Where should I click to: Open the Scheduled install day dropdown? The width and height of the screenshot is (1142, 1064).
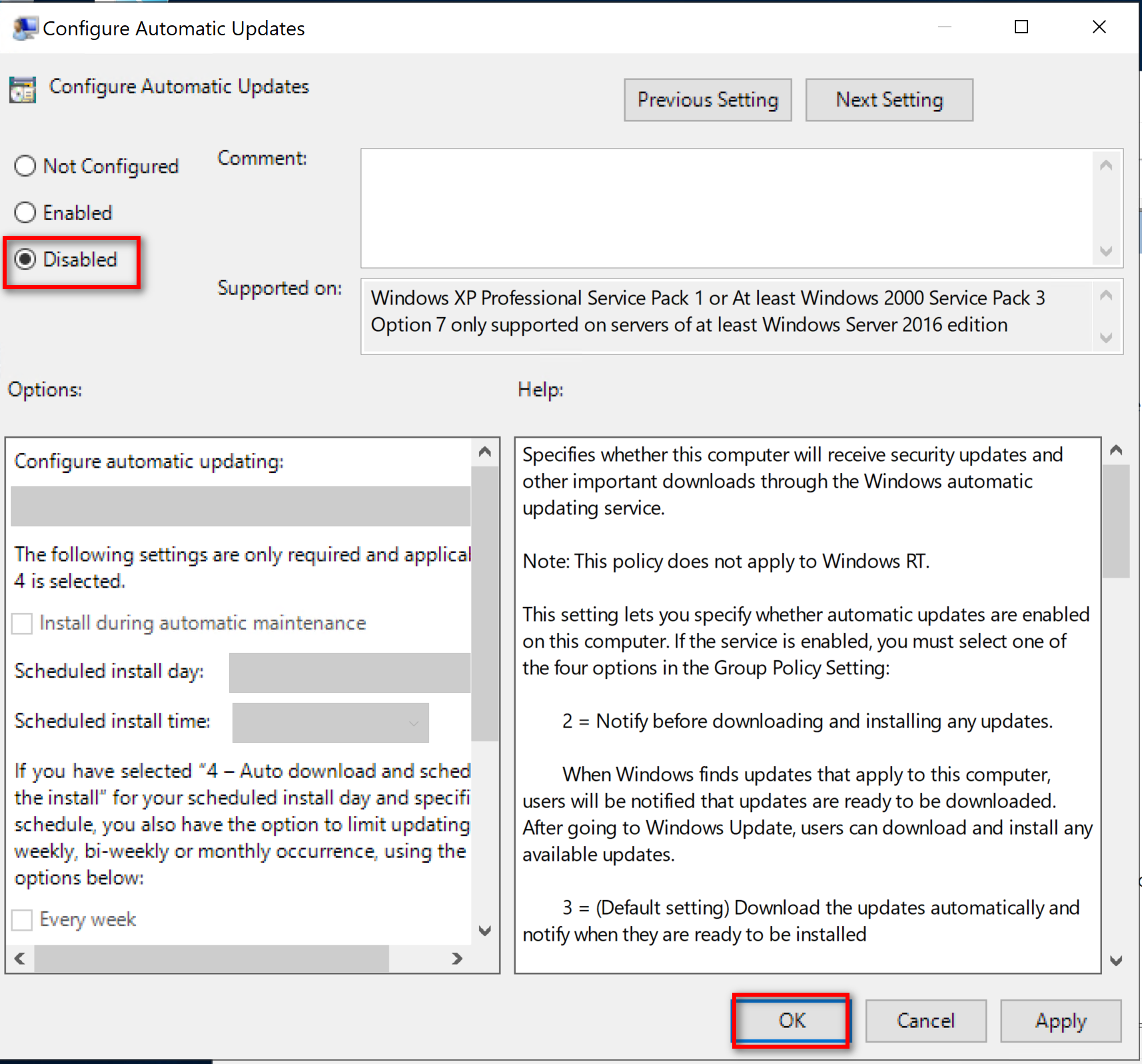pyautogui.click(x=350, y=673)
